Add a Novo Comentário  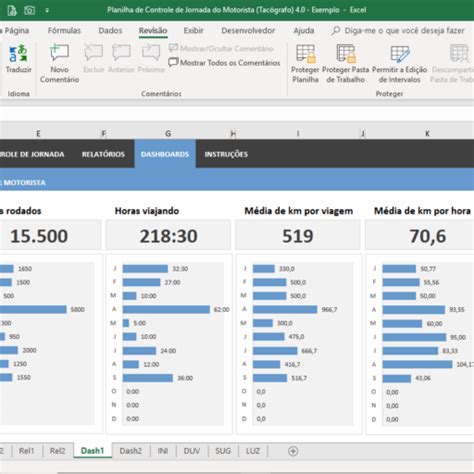pyautogui.click(x=59, y=63)
